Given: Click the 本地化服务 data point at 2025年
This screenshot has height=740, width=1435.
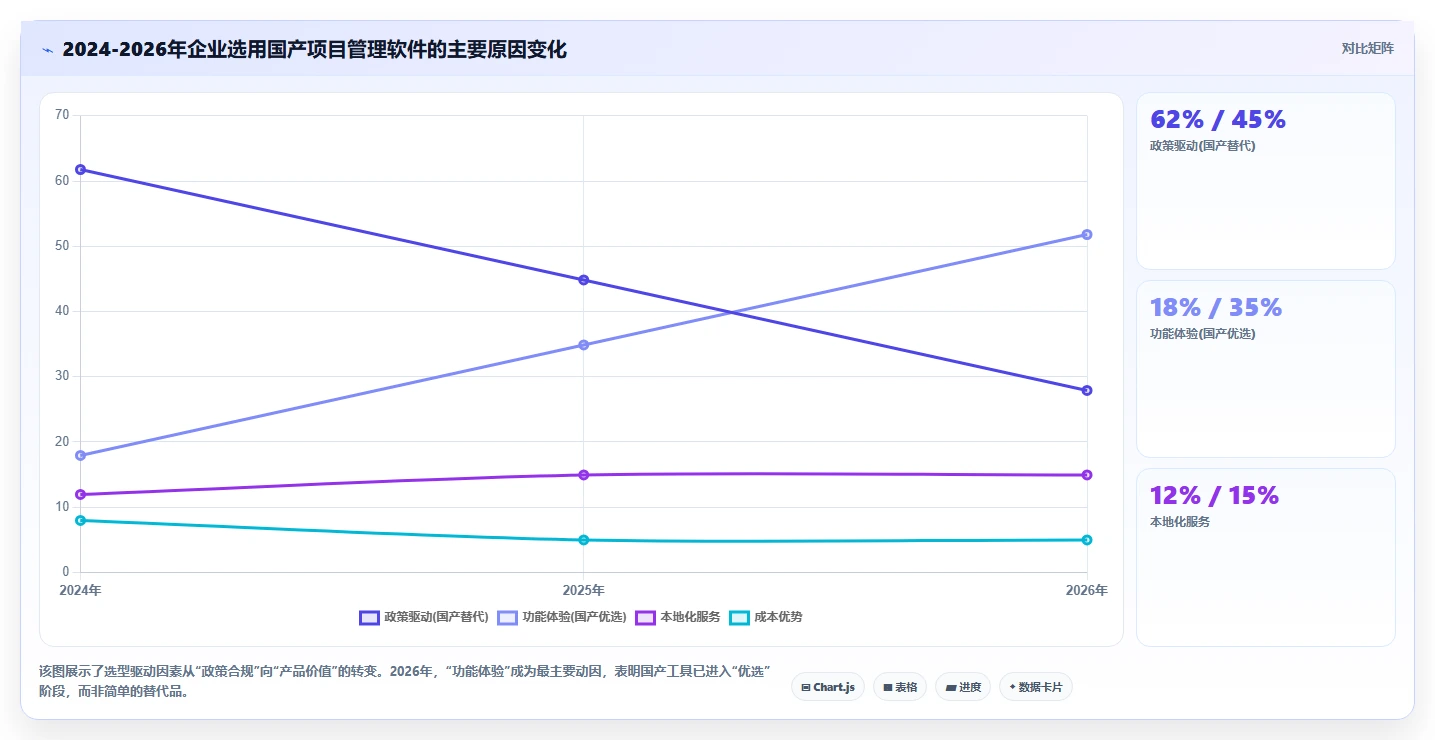Looking at the screenshot, I should pos(583,475).
